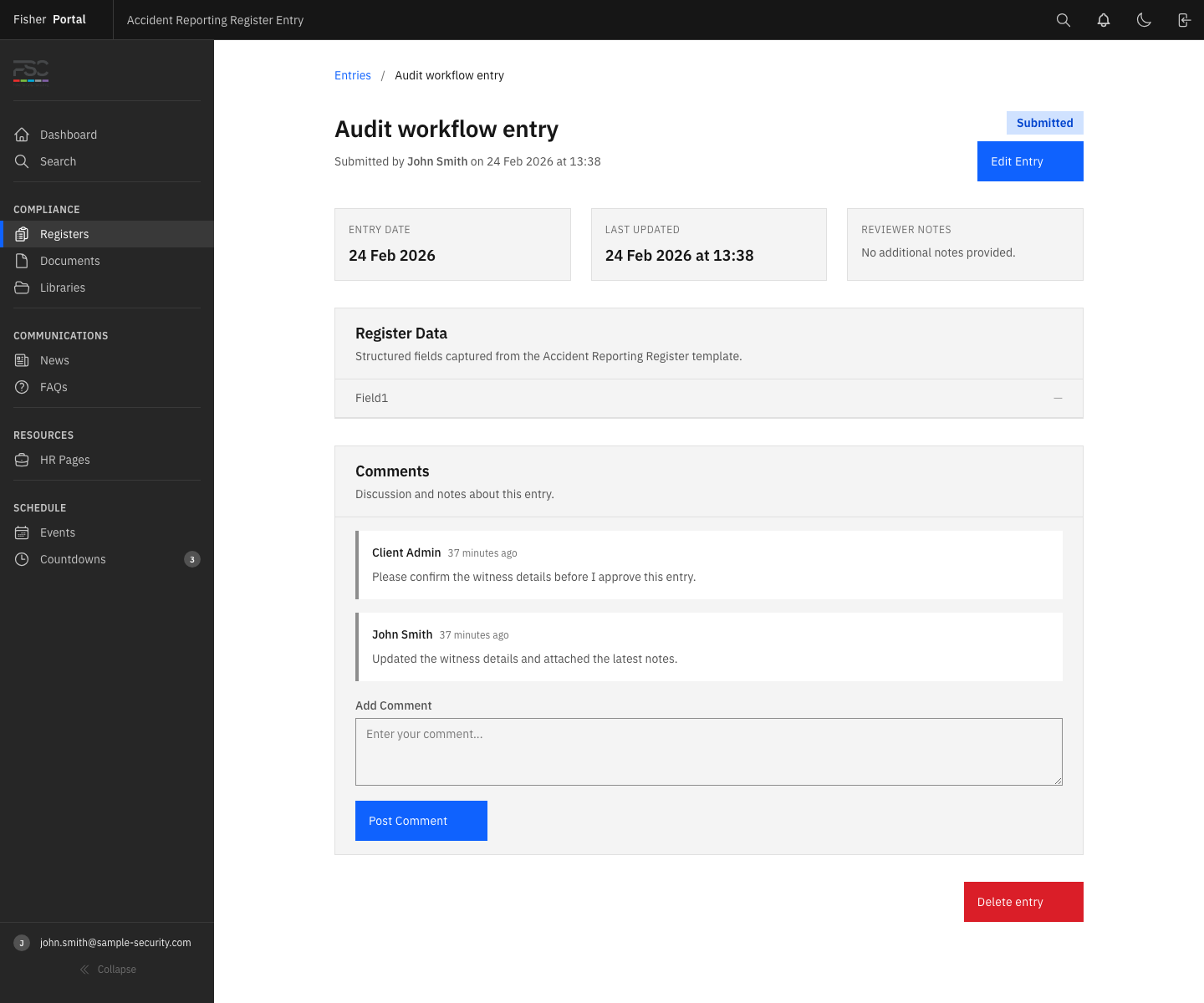Click the Edit Entry button
1204x1003 pixels.
[1029, 161]
